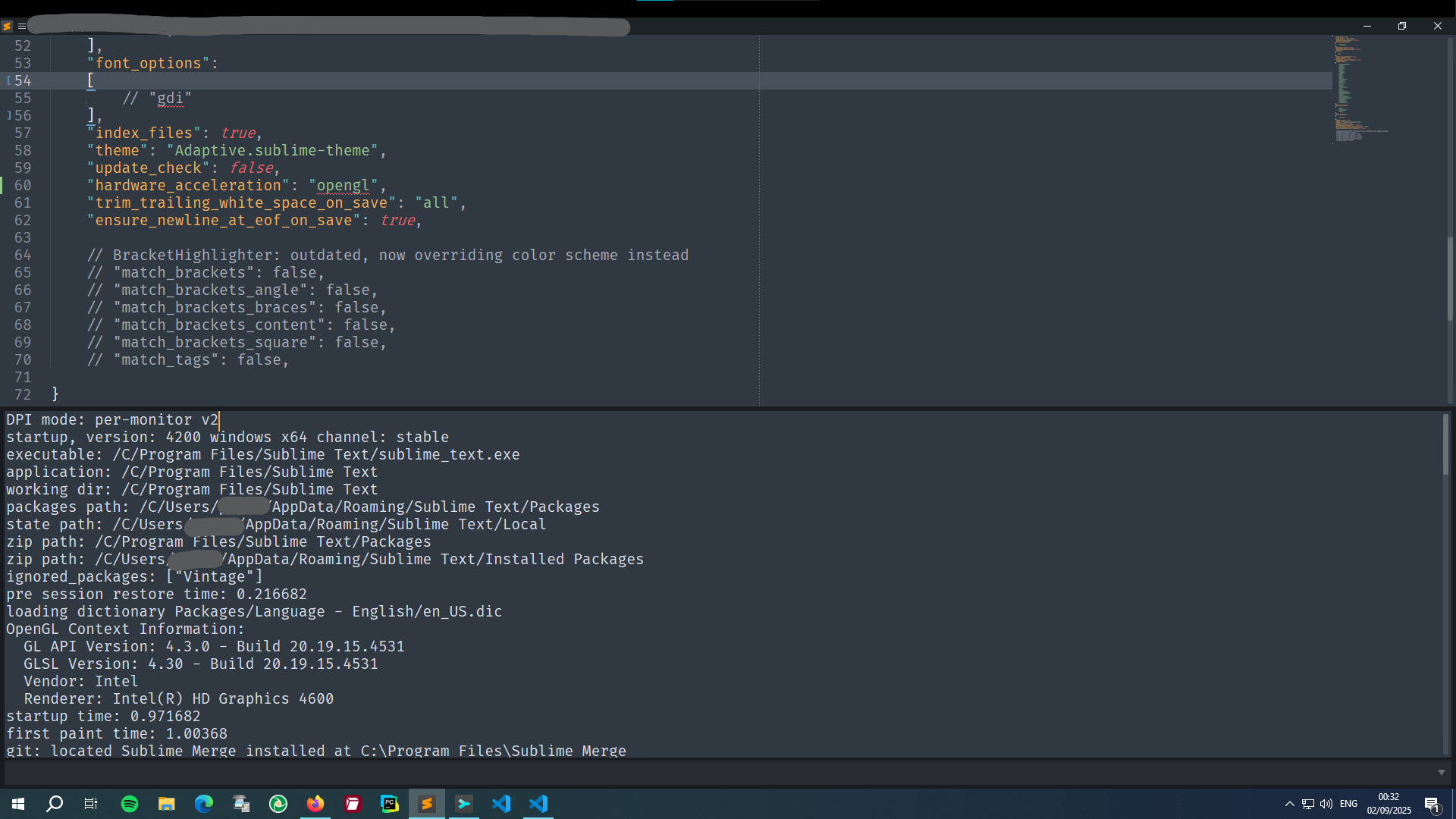Open the Windows notification center
The image size is (1456, 819).
[x=1432, y=805]
